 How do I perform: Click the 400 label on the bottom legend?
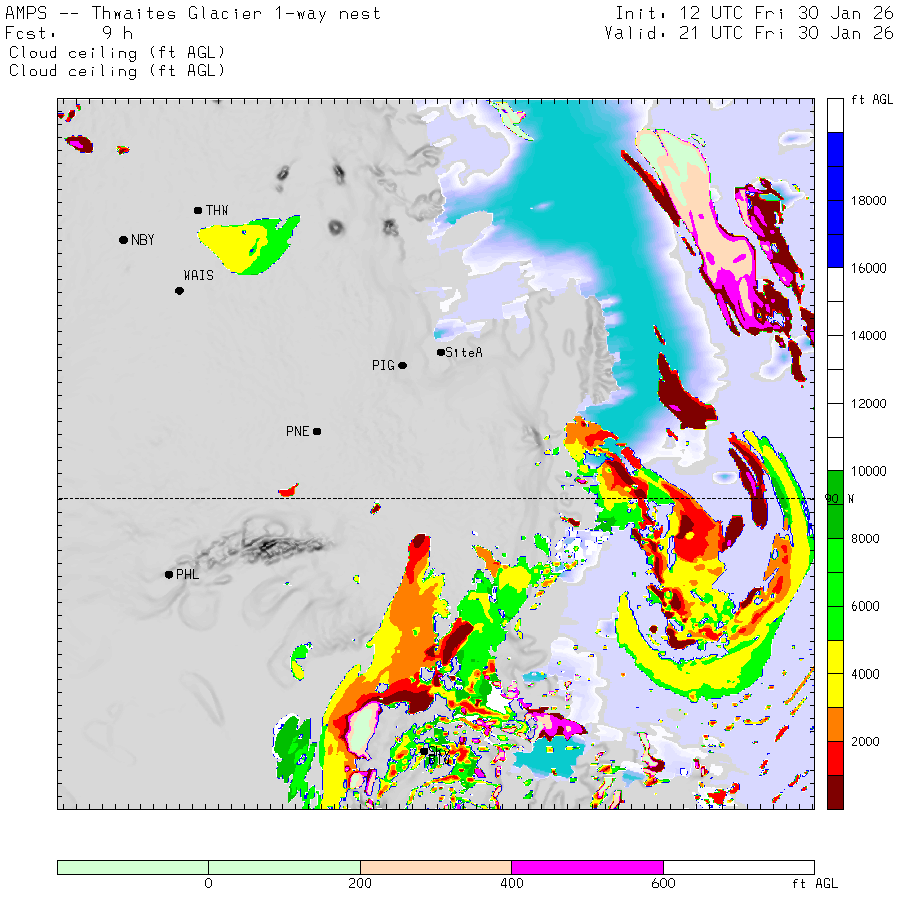click(511, 883)
